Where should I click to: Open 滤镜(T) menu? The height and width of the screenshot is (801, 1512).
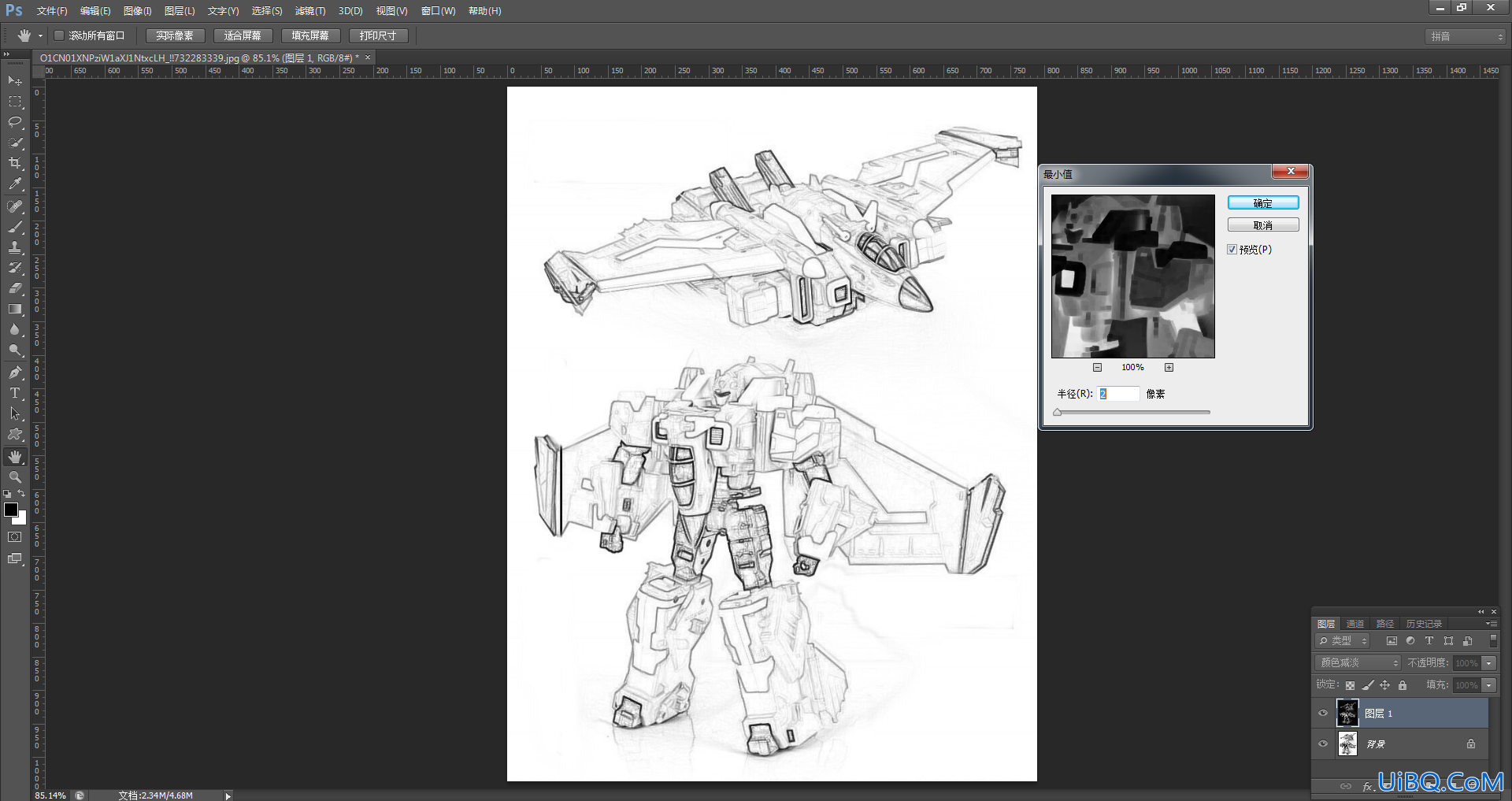point(310,11)
